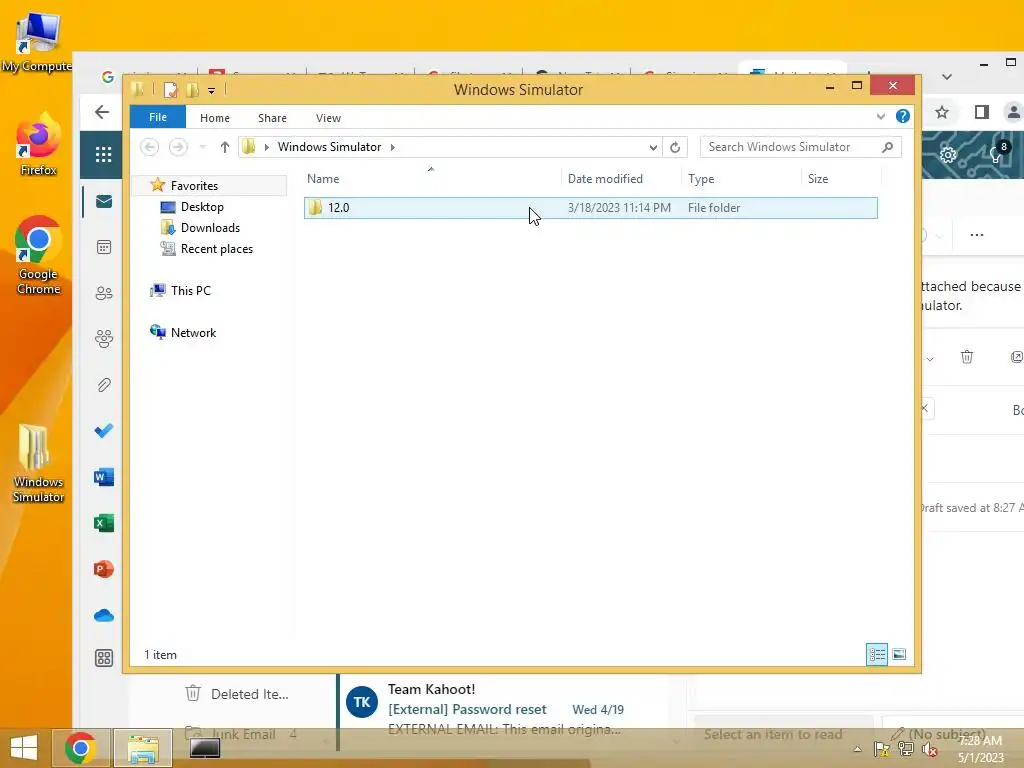Open Files paperclip in Outlook sidebar

(104, 385)
